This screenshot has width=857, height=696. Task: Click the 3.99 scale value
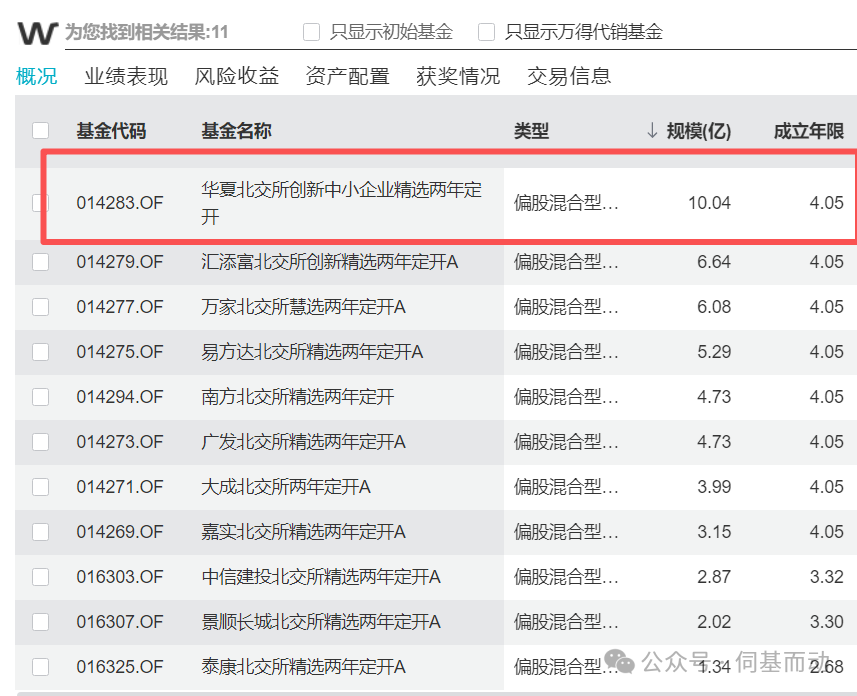tap(714, 487)
